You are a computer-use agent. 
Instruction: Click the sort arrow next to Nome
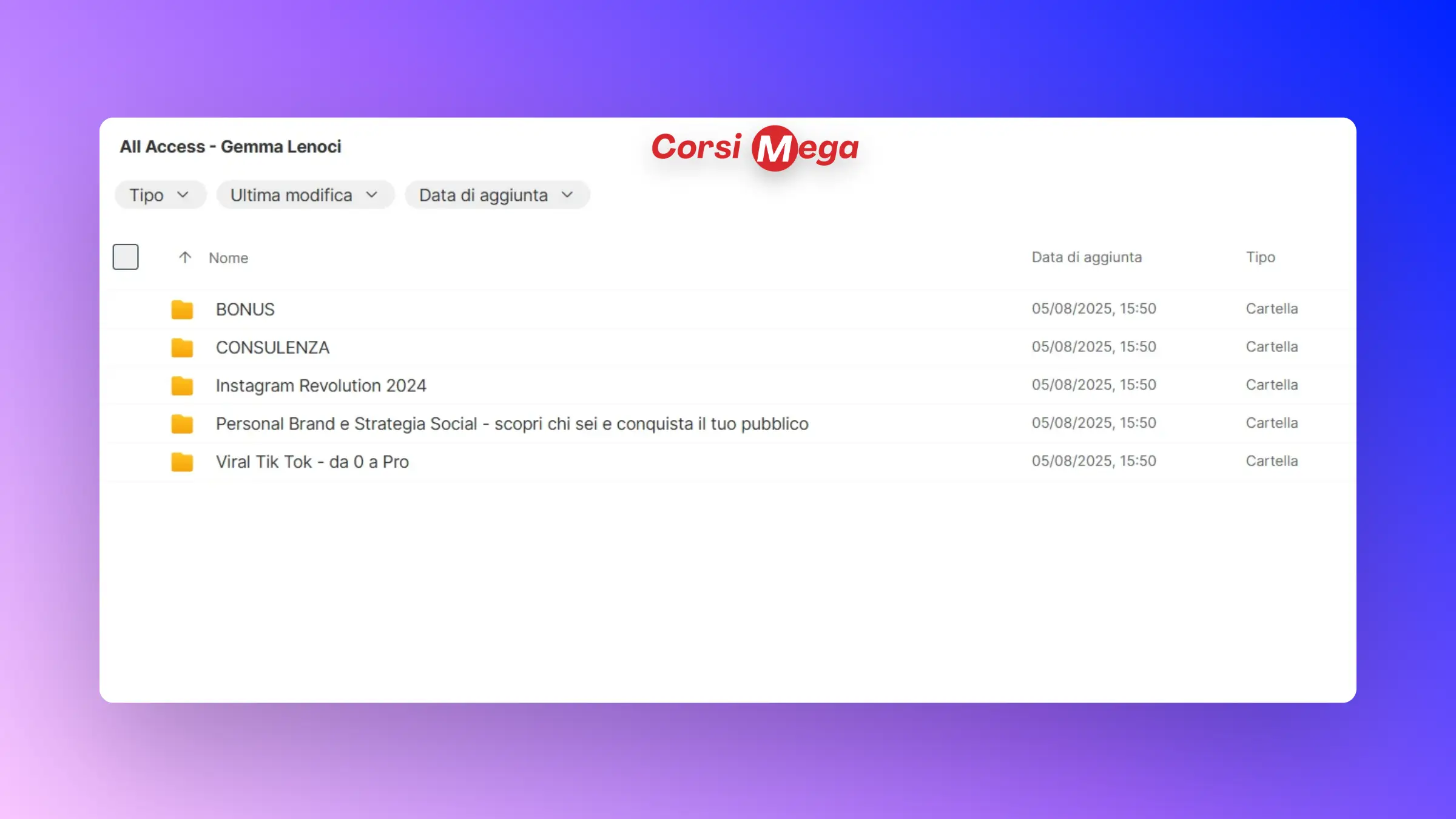tap(185, 257)
